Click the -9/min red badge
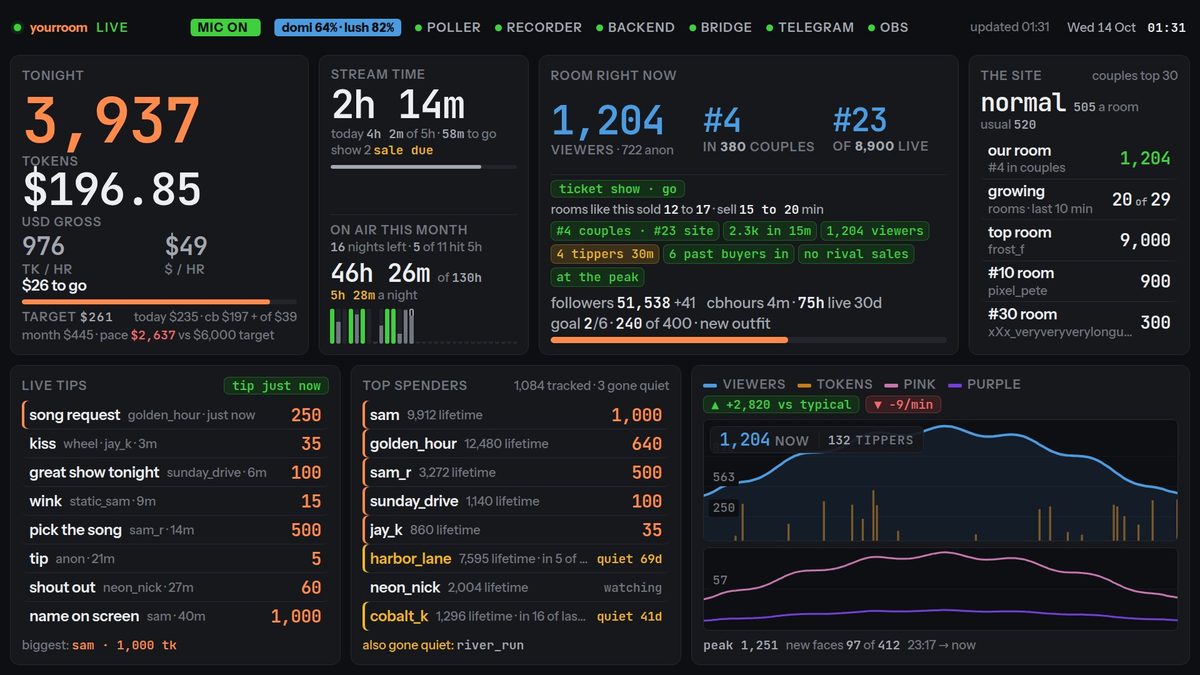Viewport: 1200px width, 675px height. [904, 405]
